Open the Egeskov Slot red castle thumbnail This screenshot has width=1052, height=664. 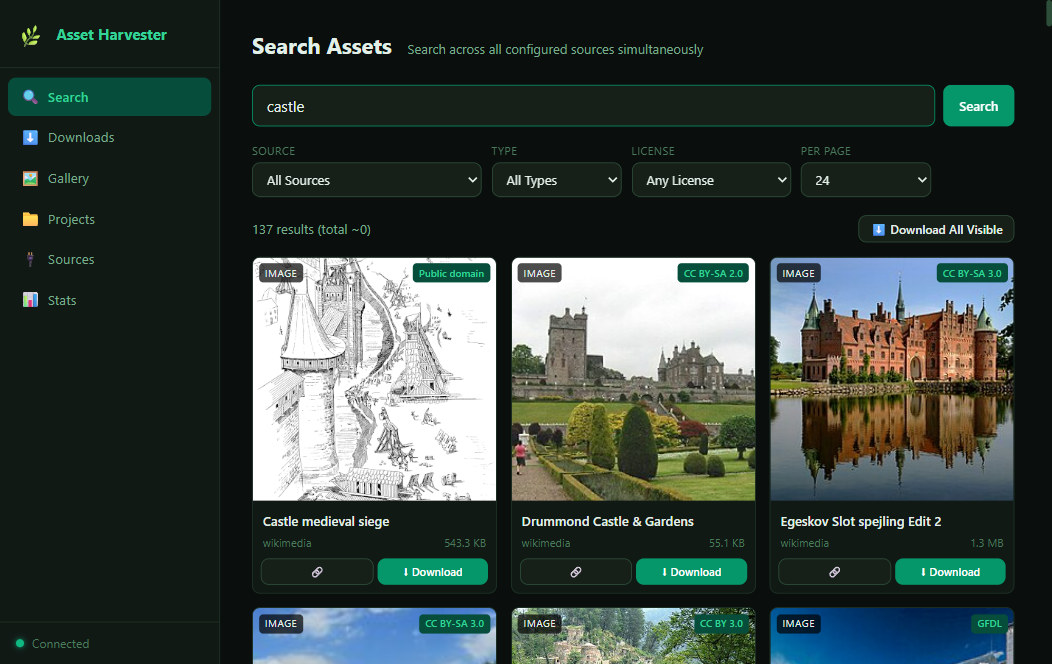[x=892, y=380]
